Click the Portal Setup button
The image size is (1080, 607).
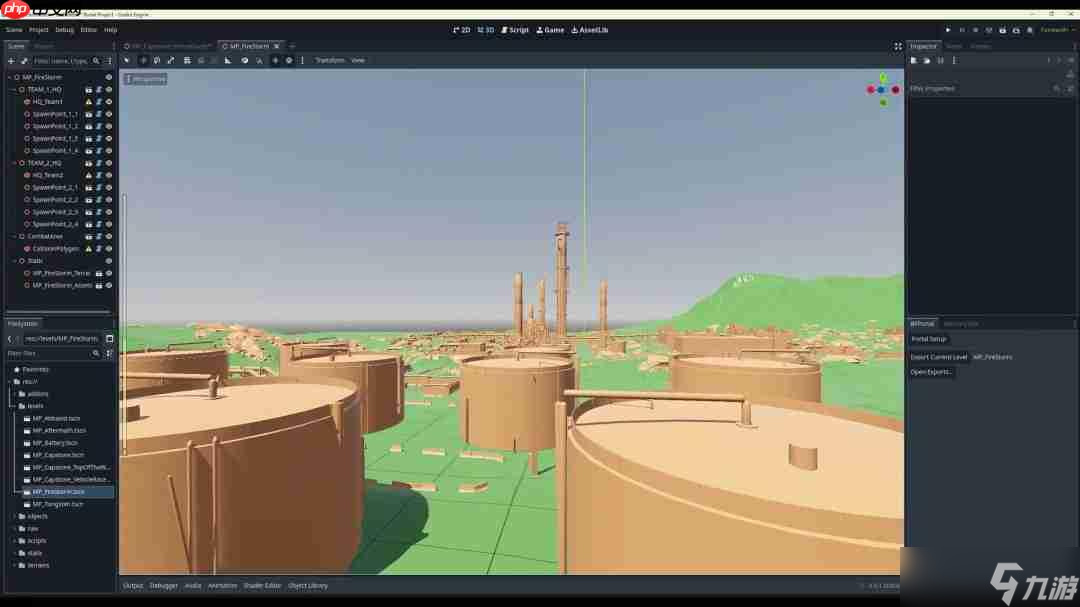[x=929, y=339]
